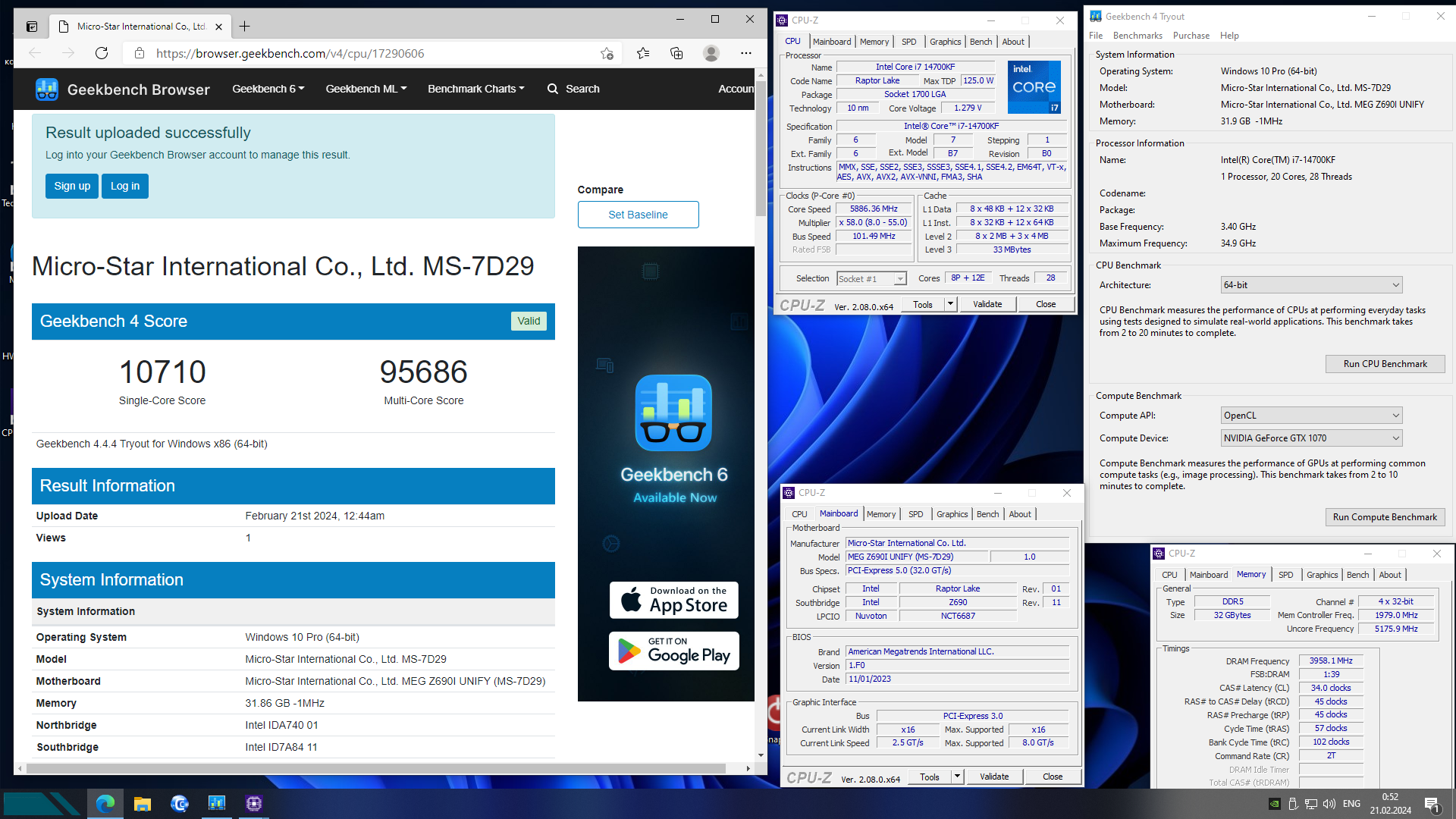Open the browser favorites list icon

tap(643, 53)
